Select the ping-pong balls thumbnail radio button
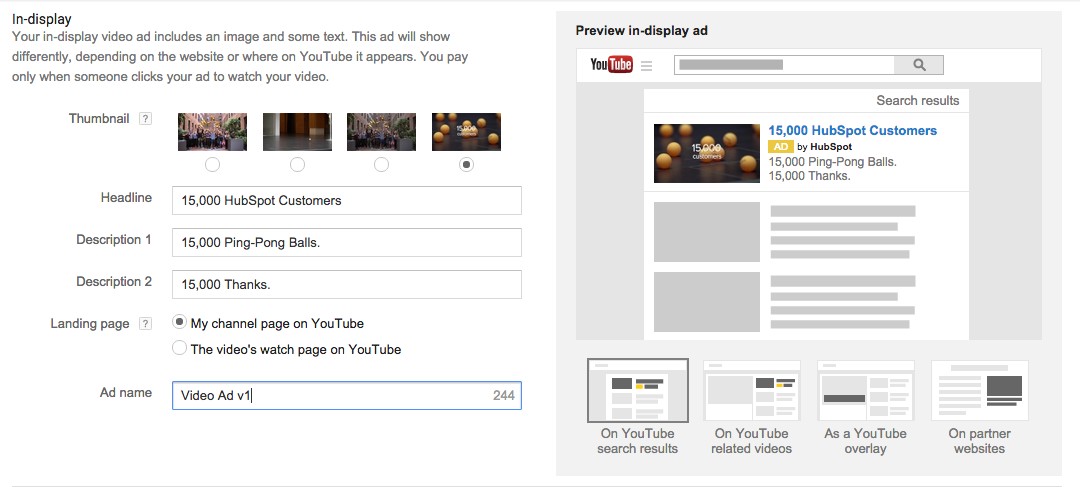The image size is (1080, 487). coord(466,165)
